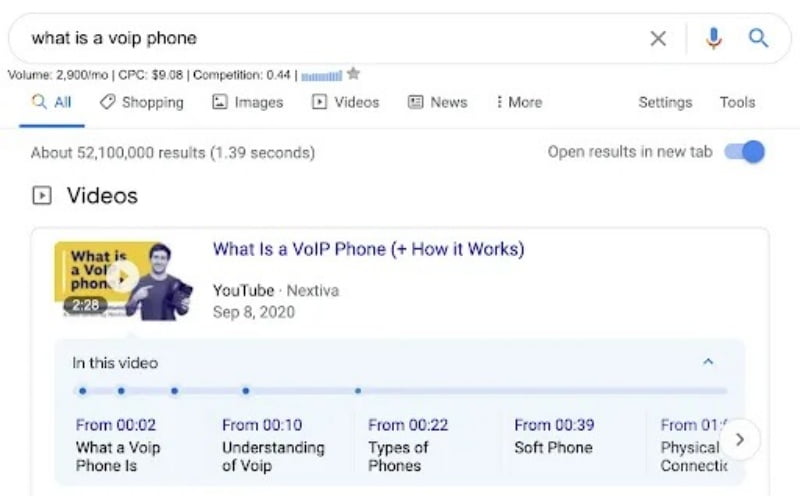Click the blue magnifying glass search icon

759,39
